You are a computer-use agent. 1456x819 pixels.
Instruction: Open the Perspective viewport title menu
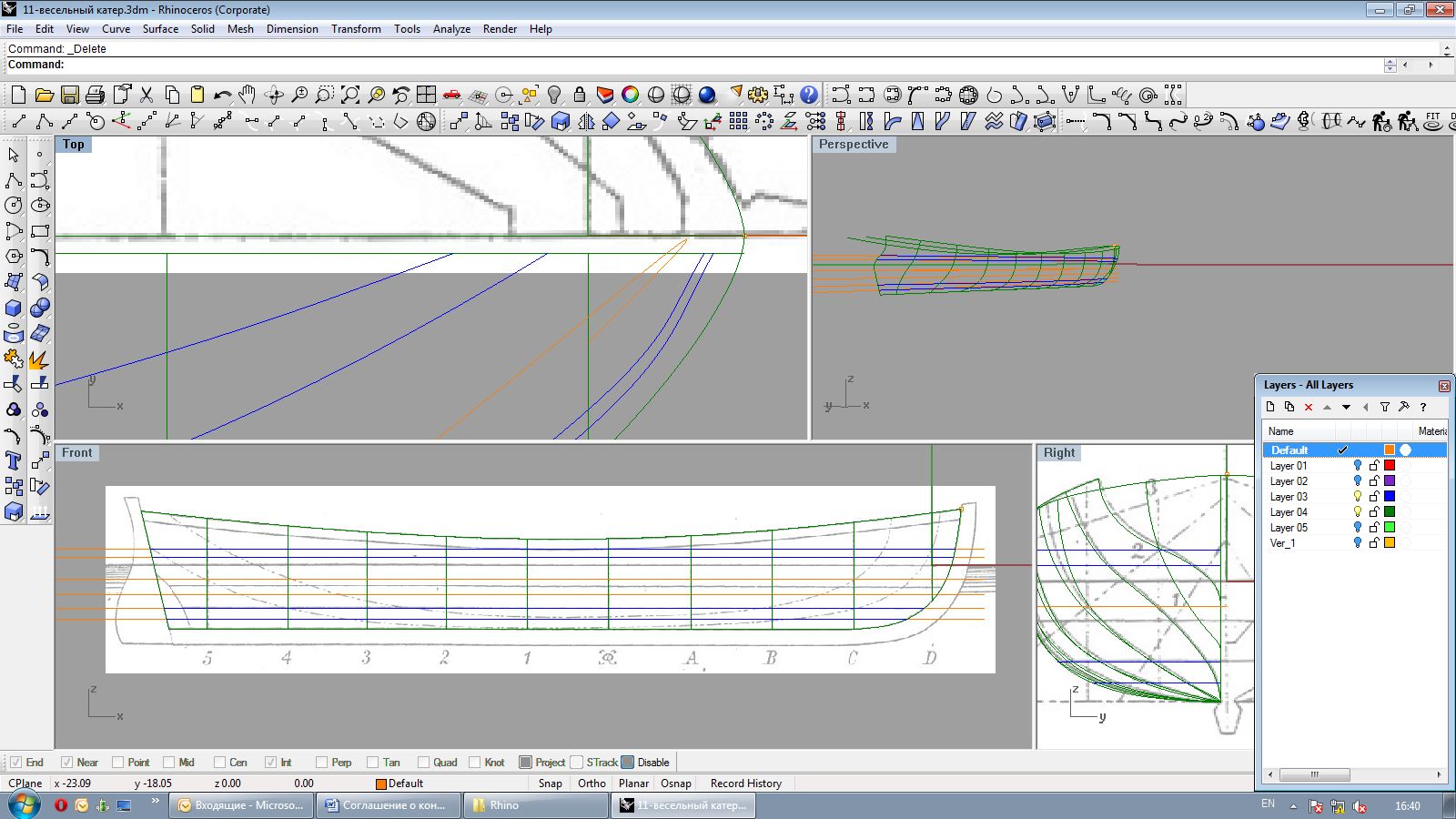[x=853, y=145]
